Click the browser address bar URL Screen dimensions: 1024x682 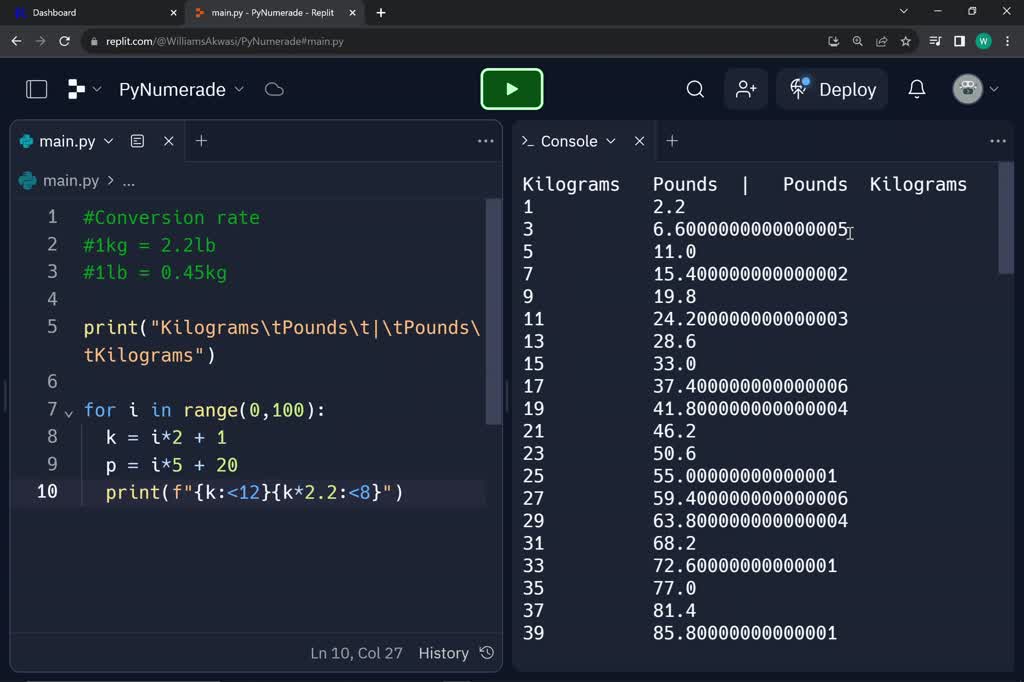pos(225,41)
